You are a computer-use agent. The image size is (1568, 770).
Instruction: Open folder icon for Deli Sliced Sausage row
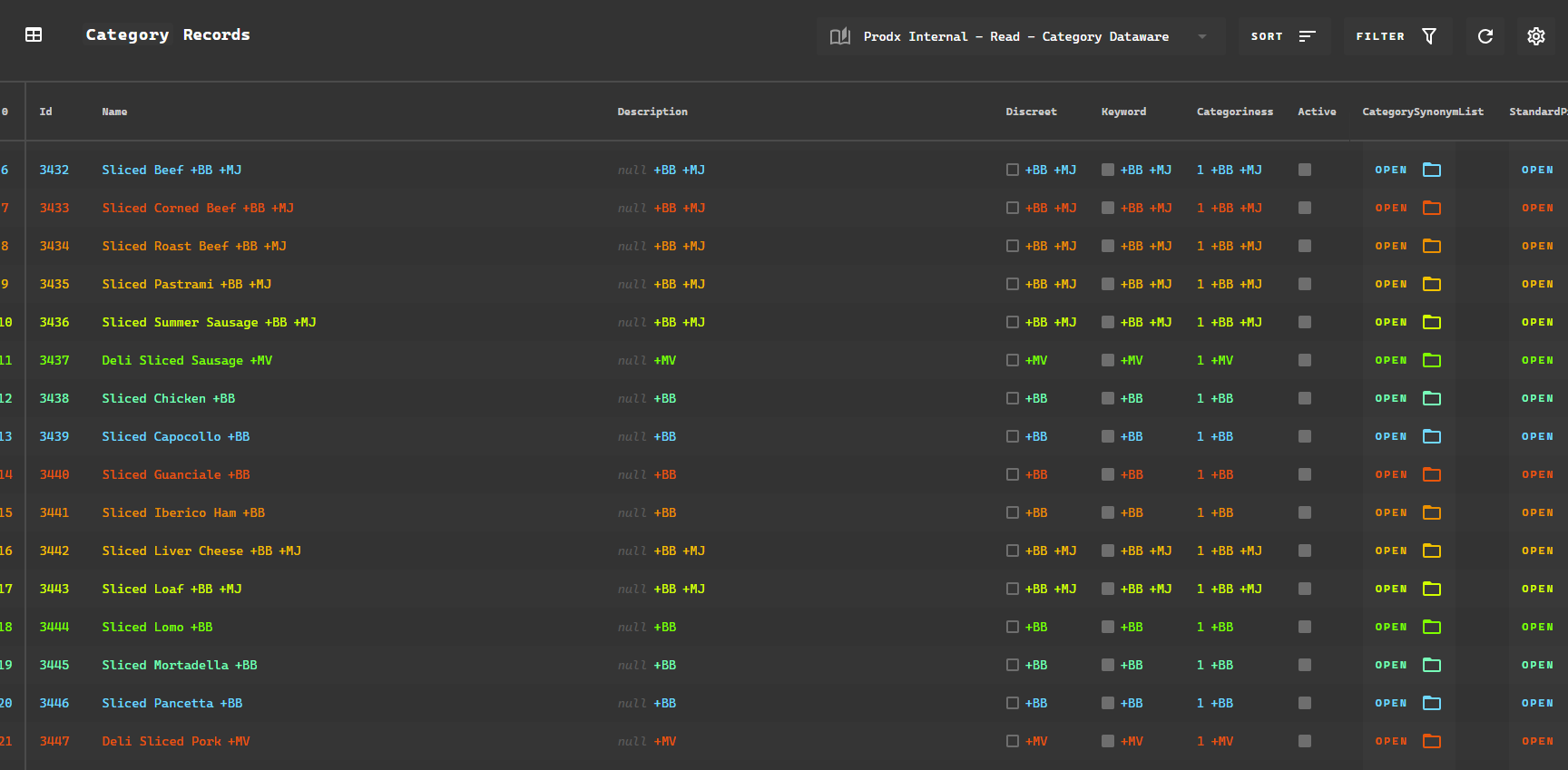(1432, 360)
